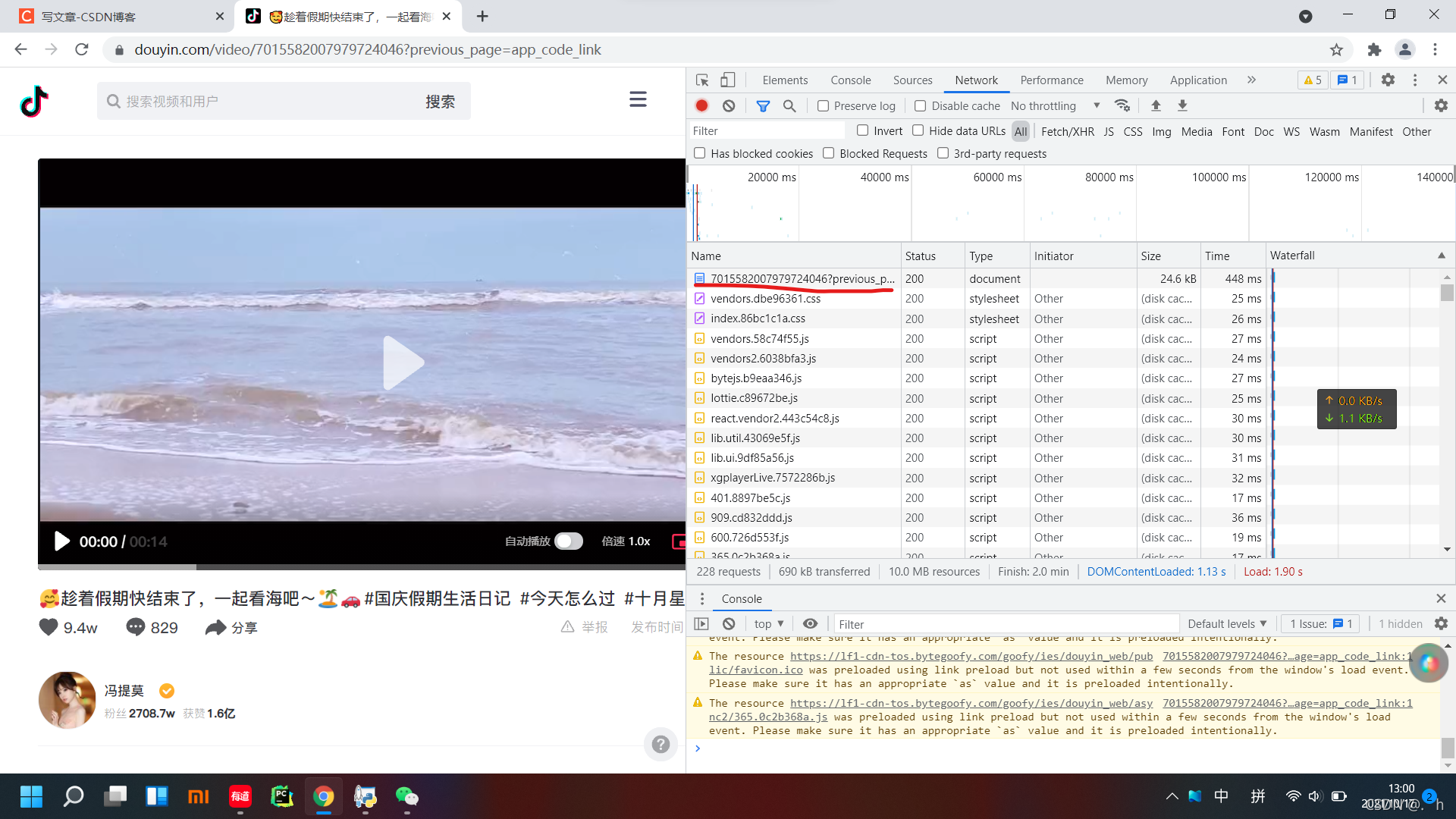Open the No throttling dropdown
Viewport: 1456px width, 819px height.
coord(1054,105)
